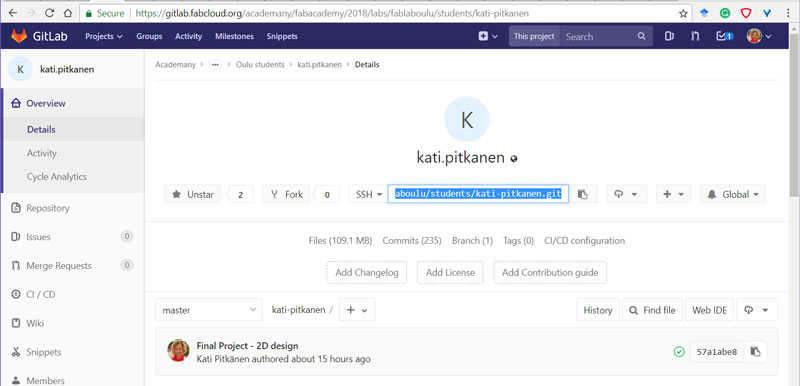Copy the SSH clone URL to clipboard
Image resolution: width=800 pixels, height=386 pixels.
[583, 194]
